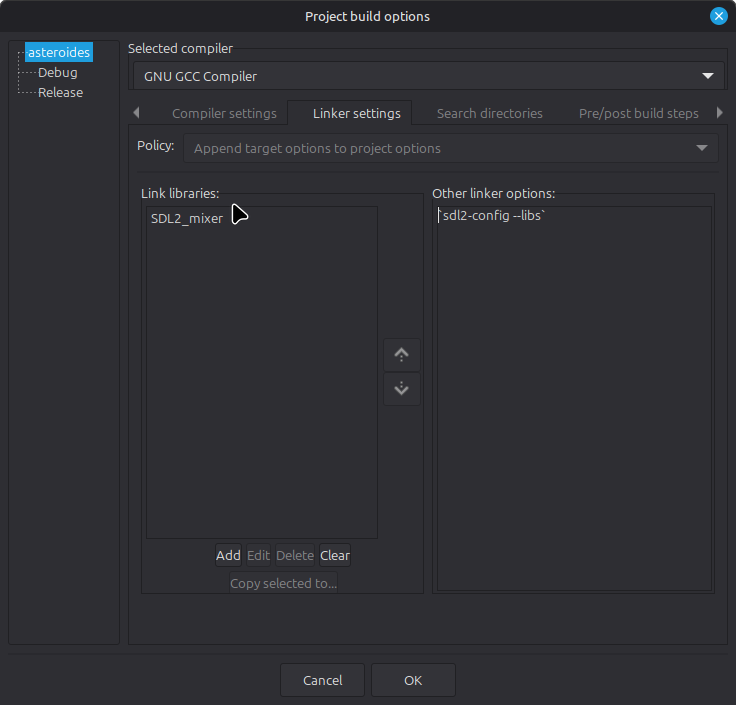
Task: Open the Search directories tab
Action: click(489, 113)
